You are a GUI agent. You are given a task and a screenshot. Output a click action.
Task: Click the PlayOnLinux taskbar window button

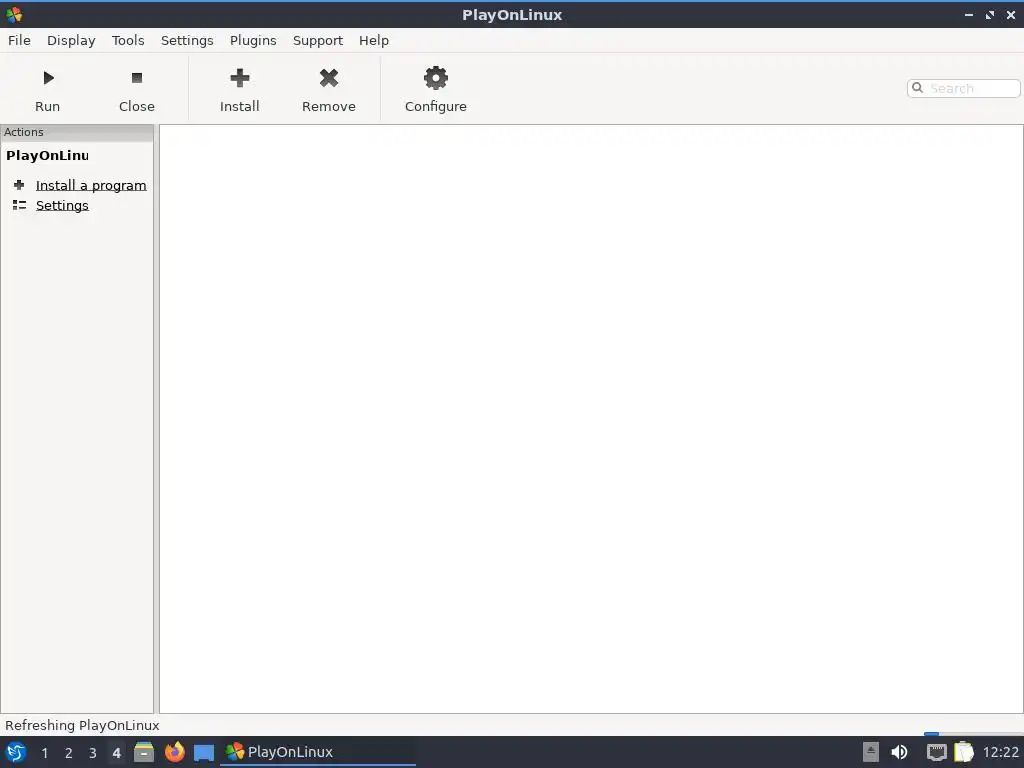click(x=318, y=752)
